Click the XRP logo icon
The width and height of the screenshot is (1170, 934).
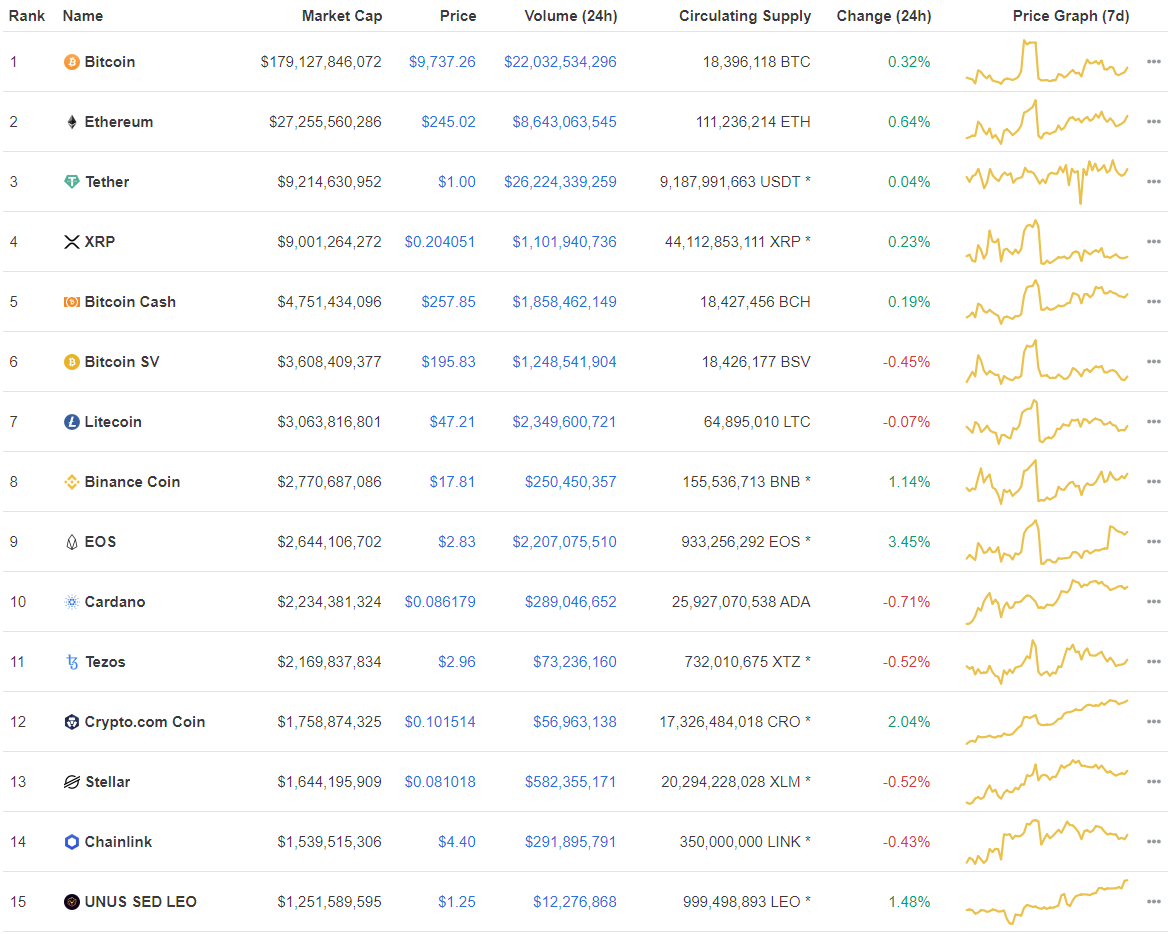[x=72, y=242]
